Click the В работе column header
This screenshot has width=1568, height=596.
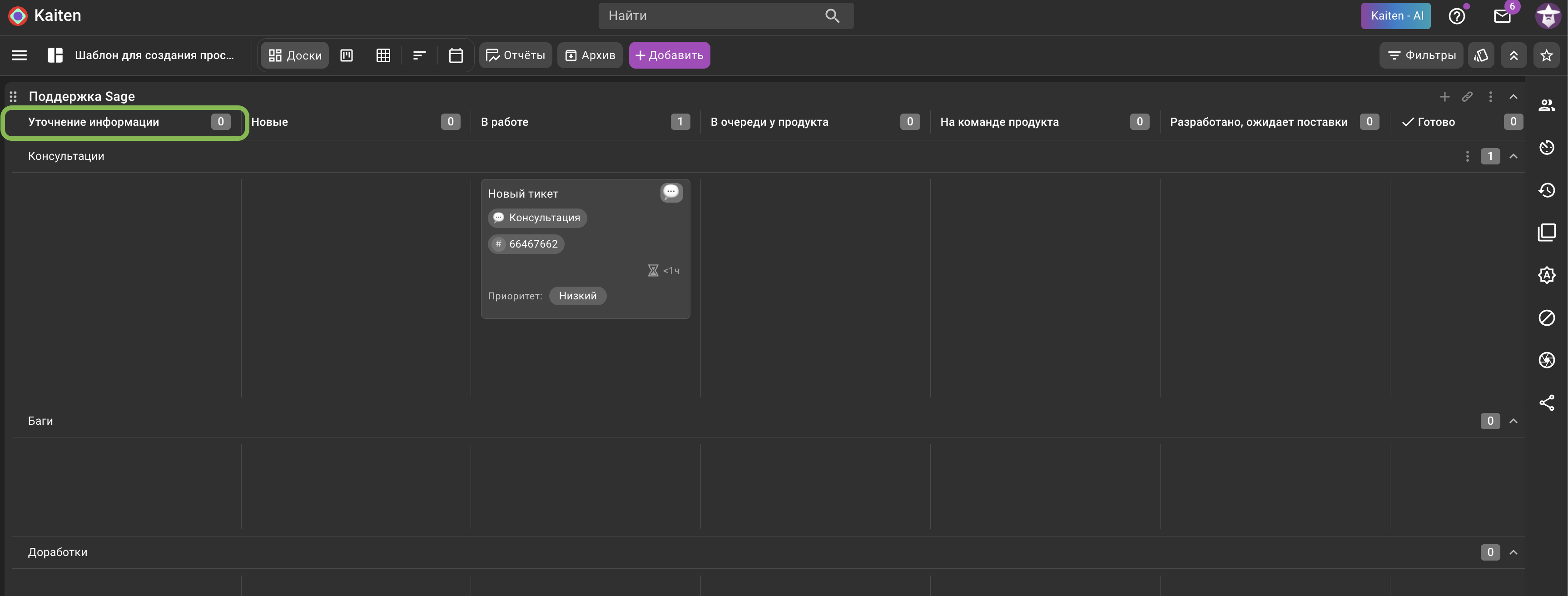tap(505, 122)
